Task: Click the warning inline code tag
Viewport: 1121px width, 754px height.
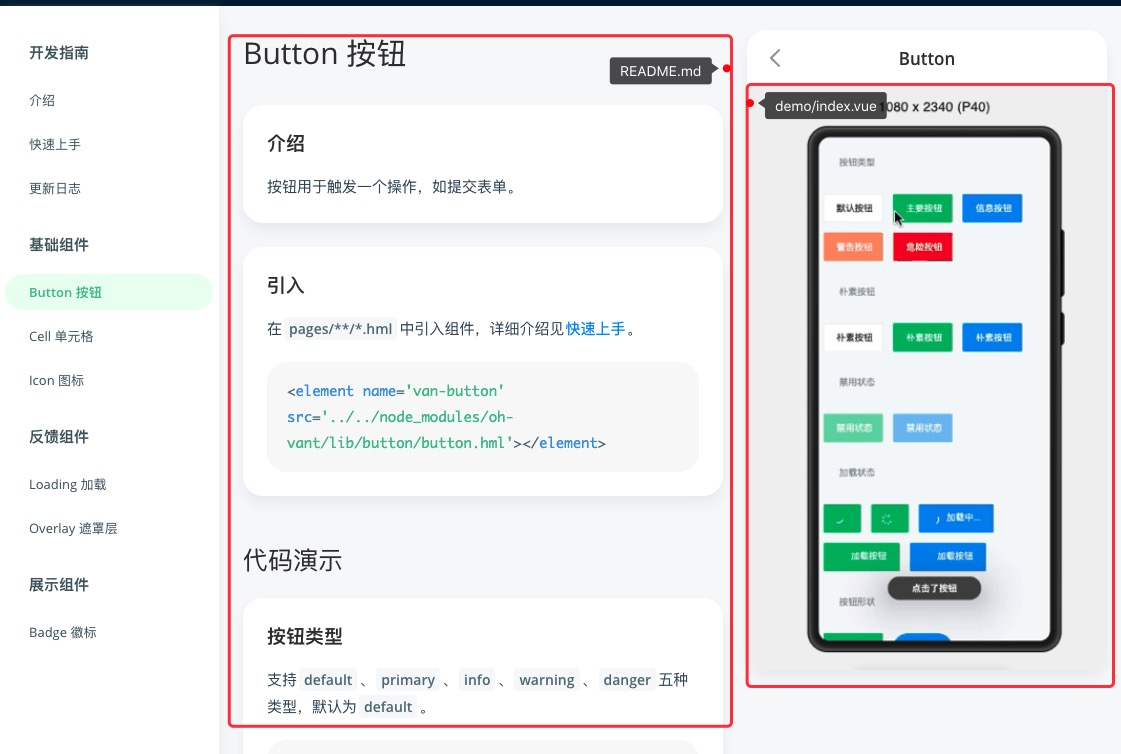Action: click(x=547, y=680)
